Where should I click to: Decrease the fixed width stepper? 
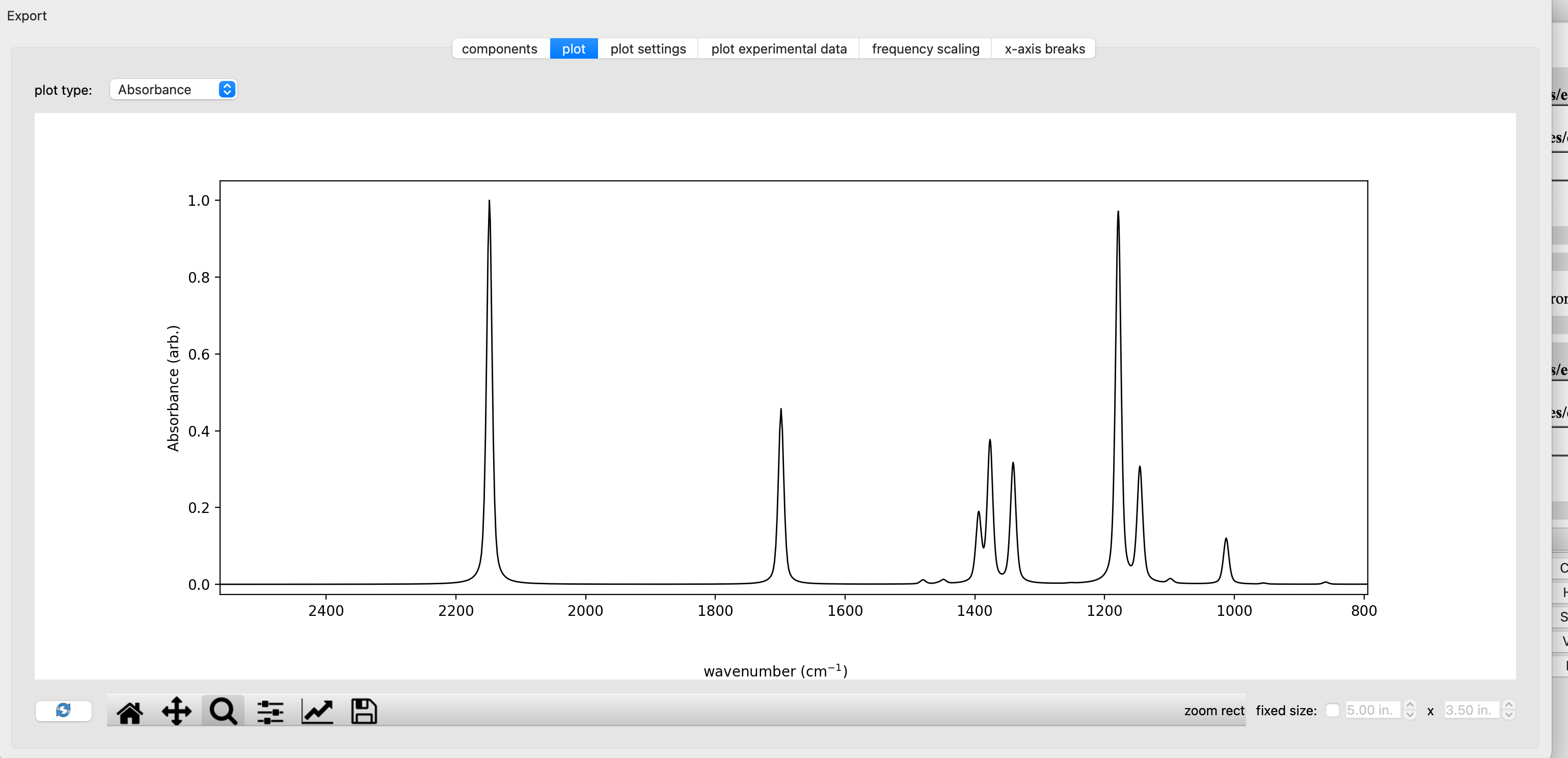click(x=1410, y=715)
